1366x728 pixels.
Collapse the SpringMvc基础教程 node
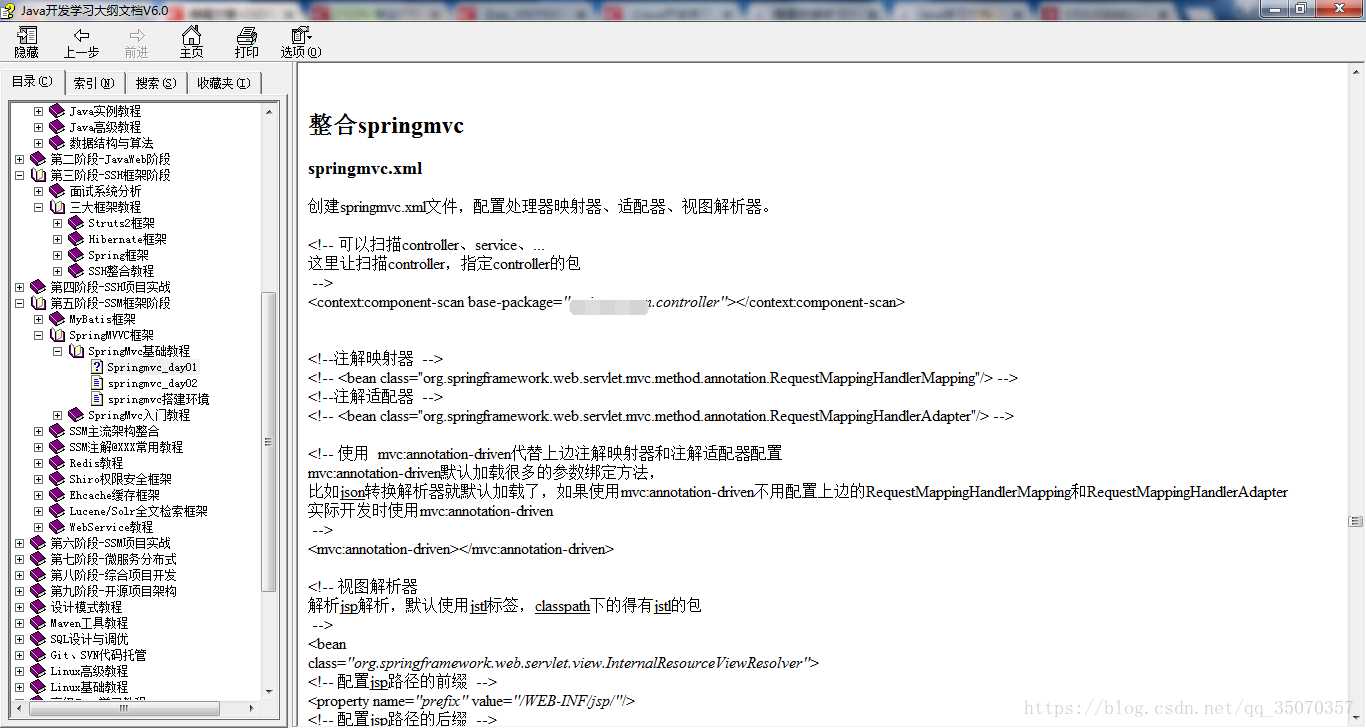58,351
